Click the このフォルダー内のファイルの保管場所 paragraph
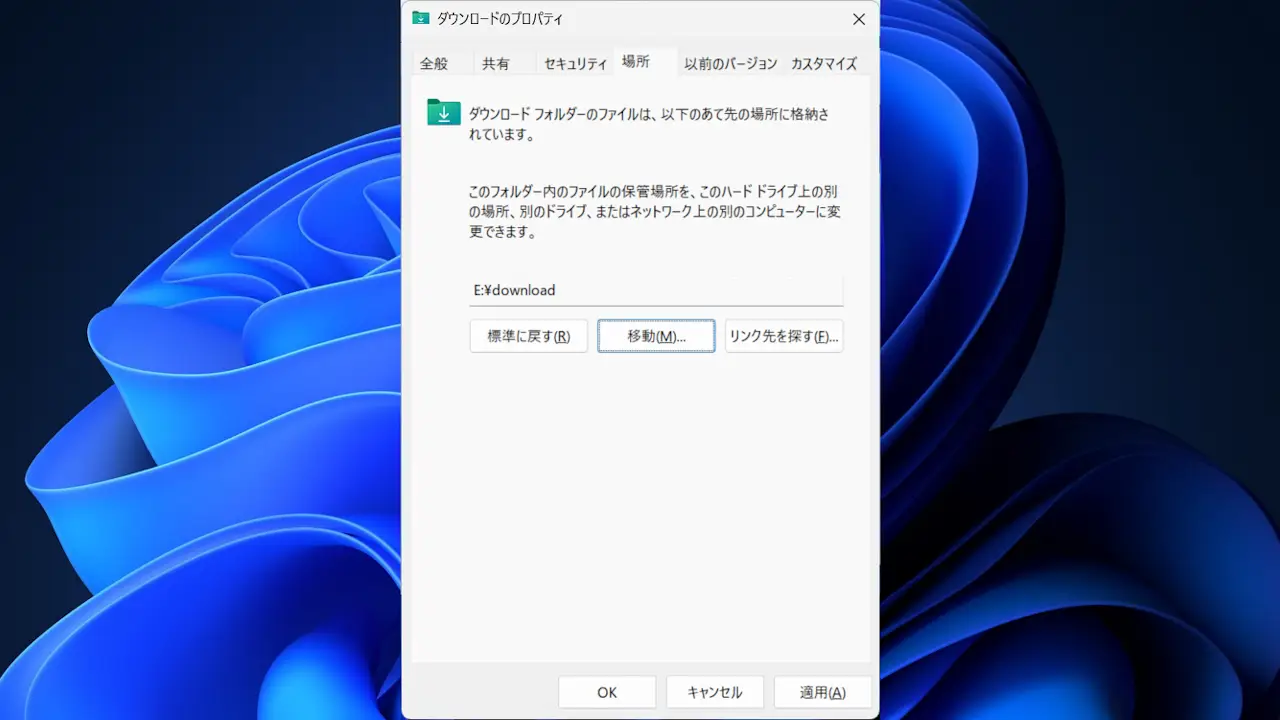1280x720 pixels. point(654,211)
